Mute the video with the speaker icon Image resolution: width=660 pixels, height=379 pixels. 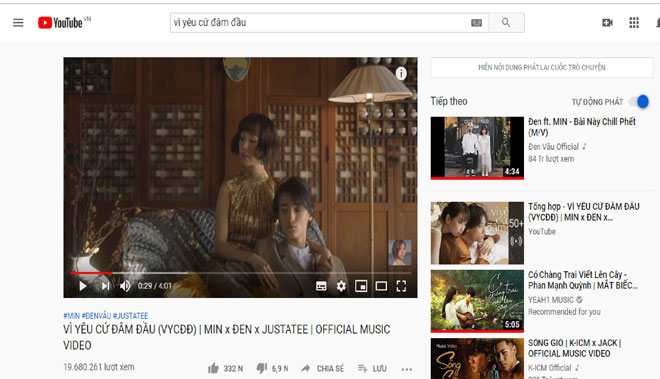coord(125,286)
